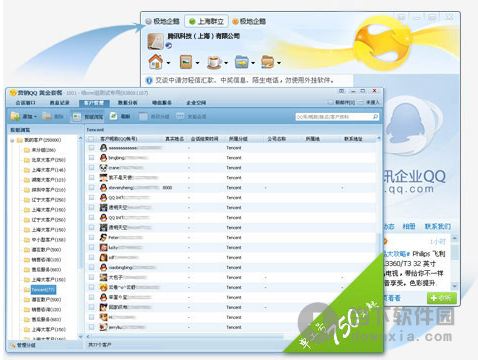
Task: Toggle the 智能浏览 view button
Action: [88, 117]
